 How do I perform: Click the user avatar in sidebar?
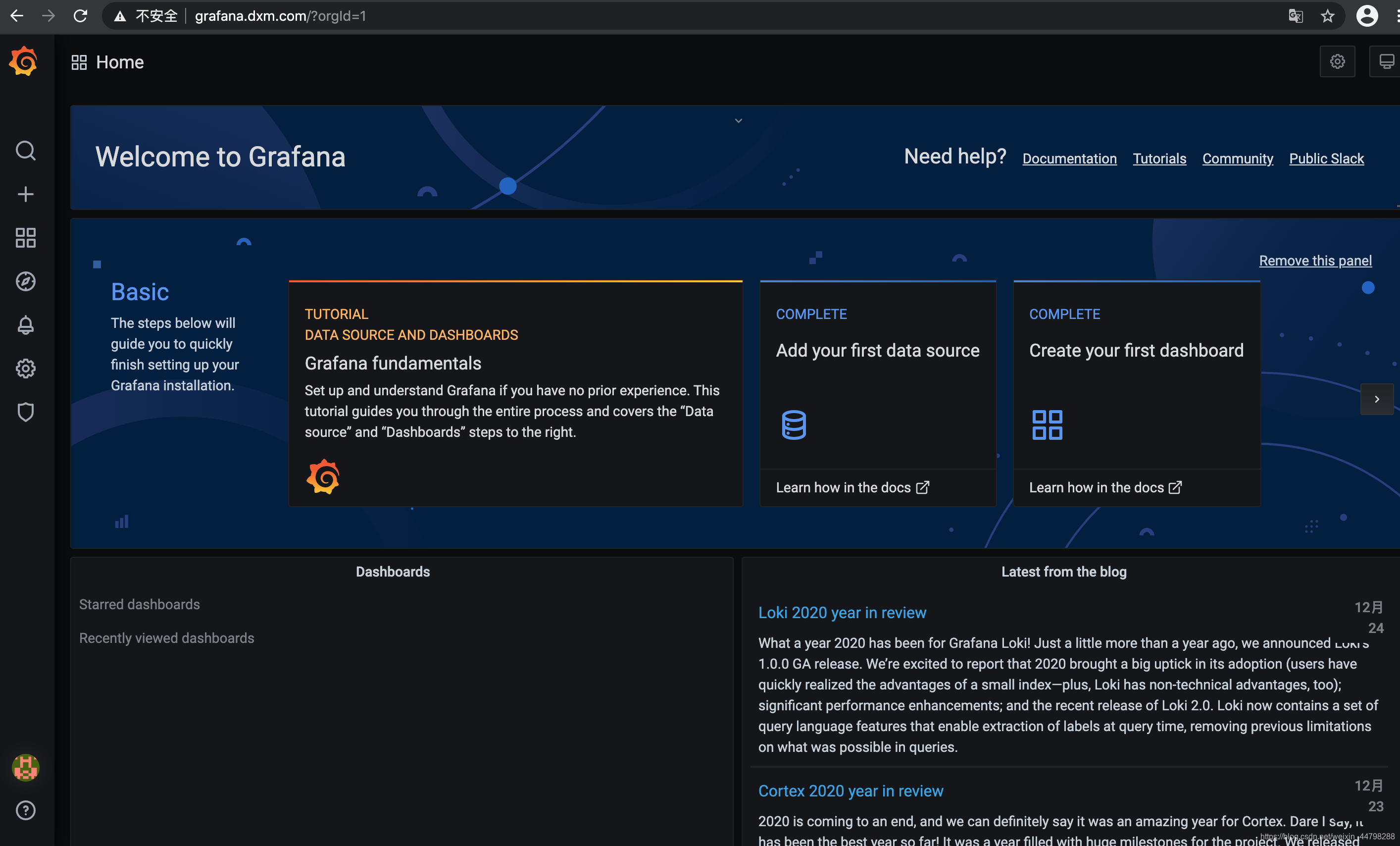[x=26, y=768]
